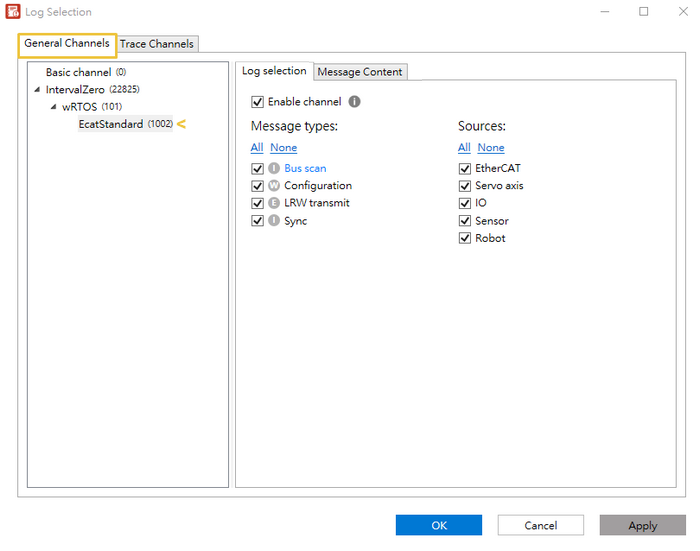Uncheck the EtherCAT source checkbox
The height and width of the screenshot is (551, 700).
coord(465,169)
